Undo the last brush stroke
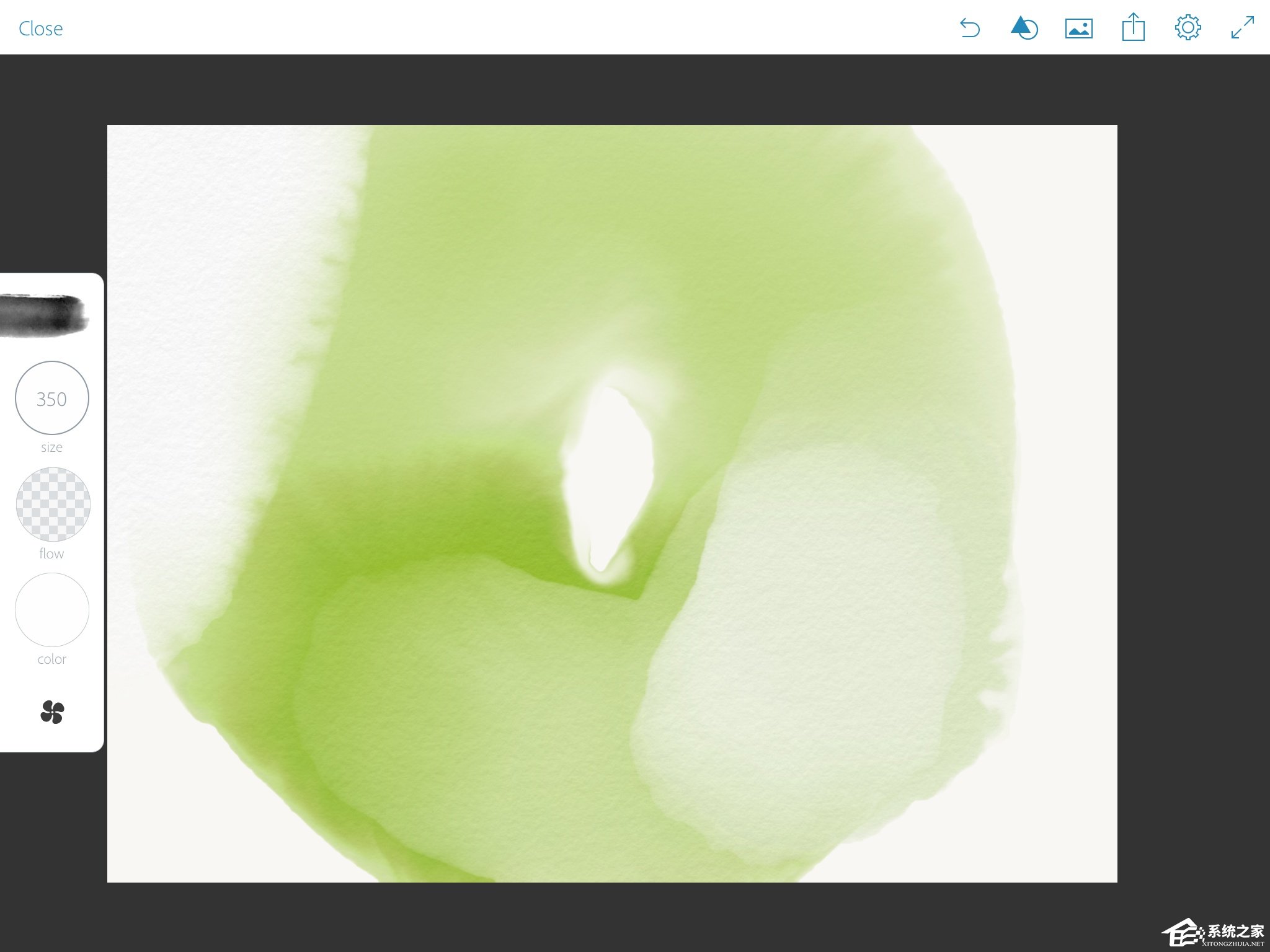Screen dimensions: 1270x952 point(970,29)
